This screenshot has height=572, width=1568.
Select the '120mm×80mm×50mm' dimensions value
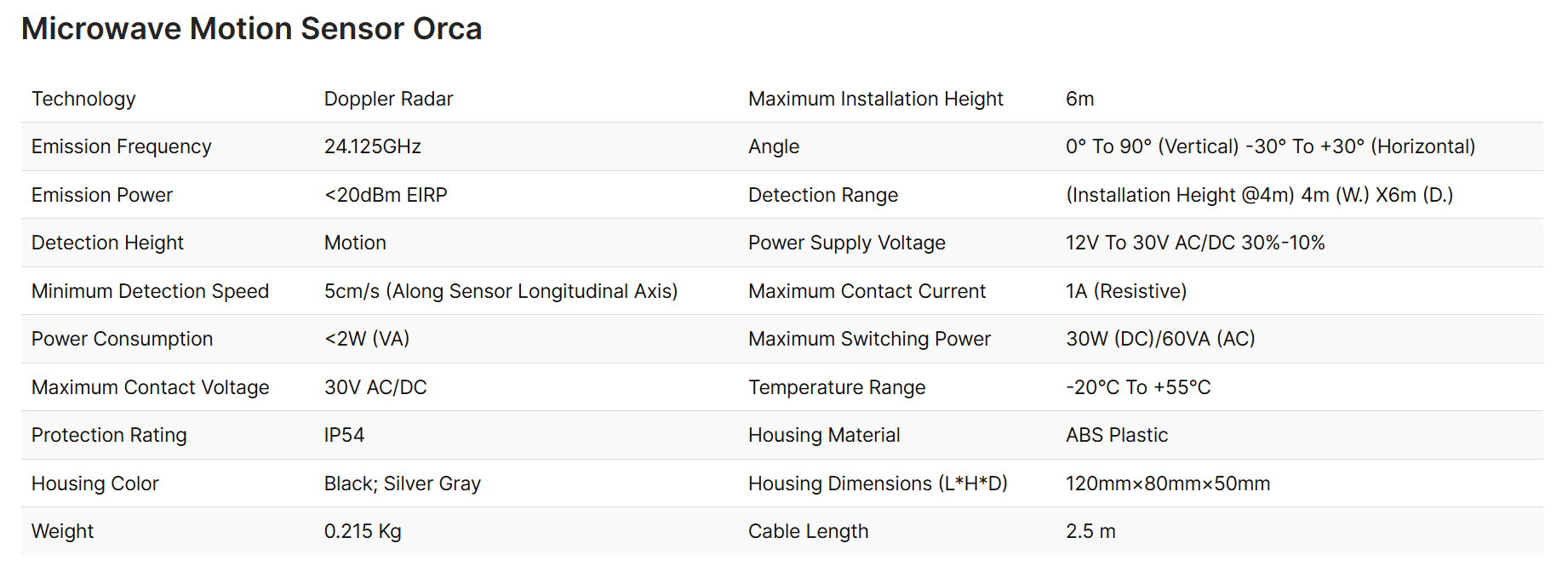pyautogui.click(x=1167, y=483)
